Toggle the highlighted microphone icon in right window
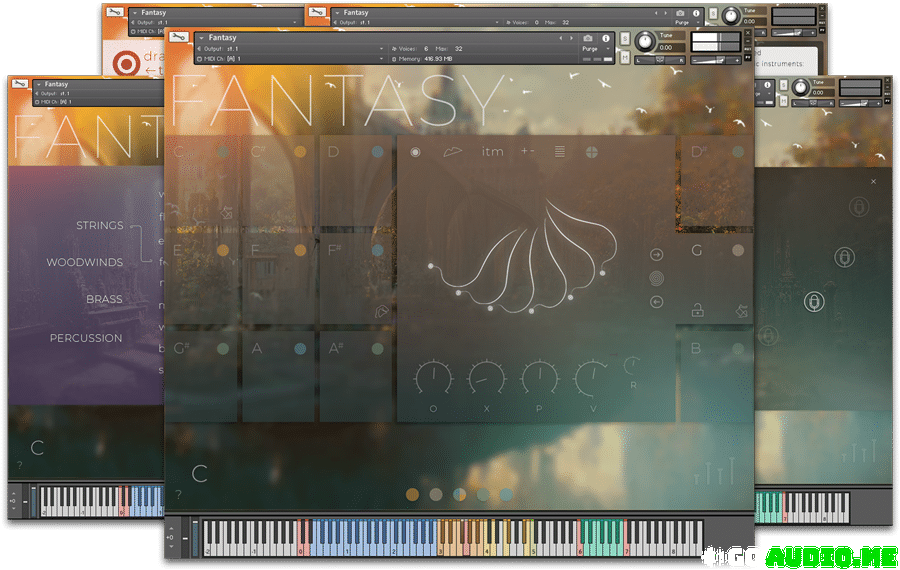 814,301
